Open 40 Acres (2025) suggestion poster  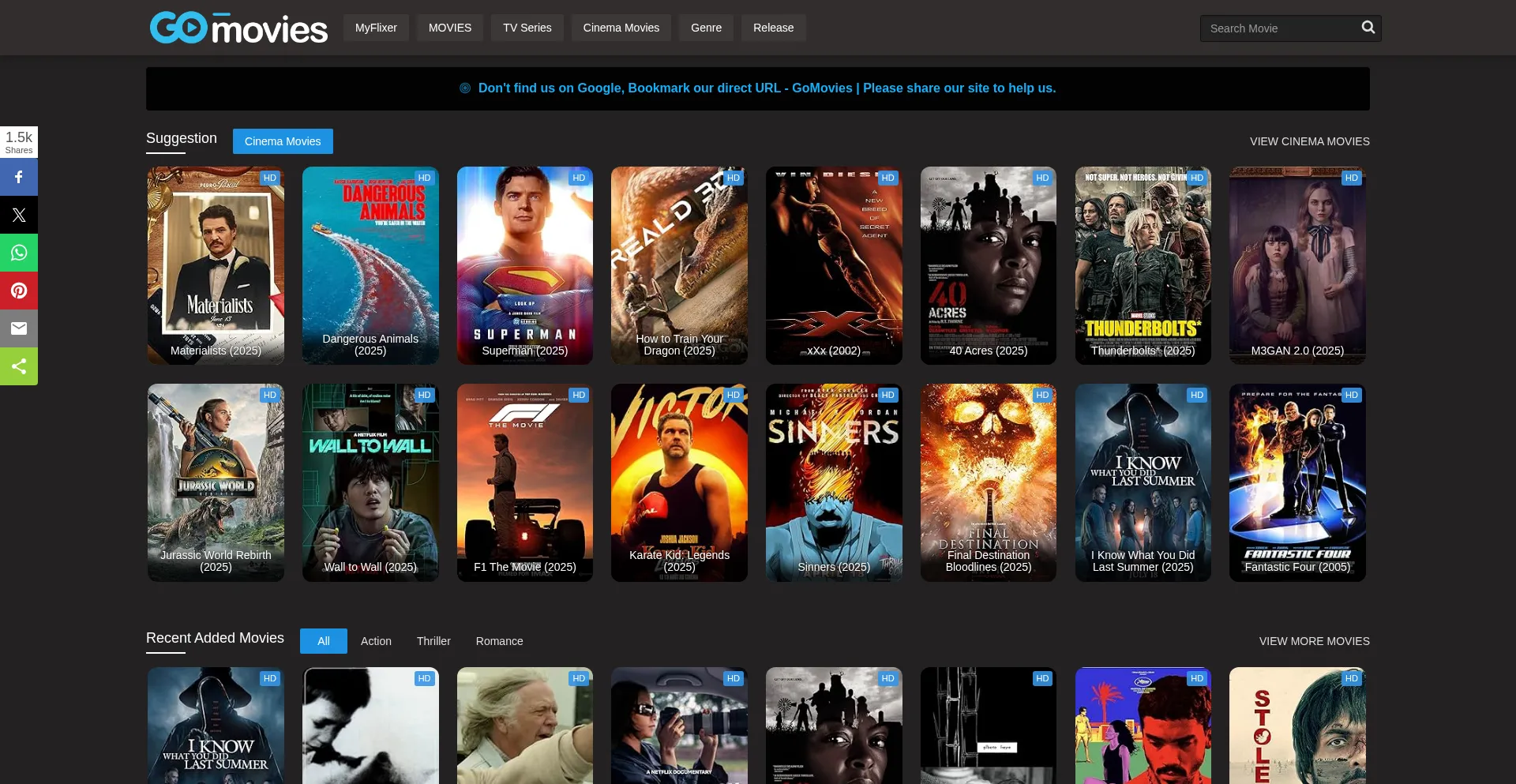point(989,265)
